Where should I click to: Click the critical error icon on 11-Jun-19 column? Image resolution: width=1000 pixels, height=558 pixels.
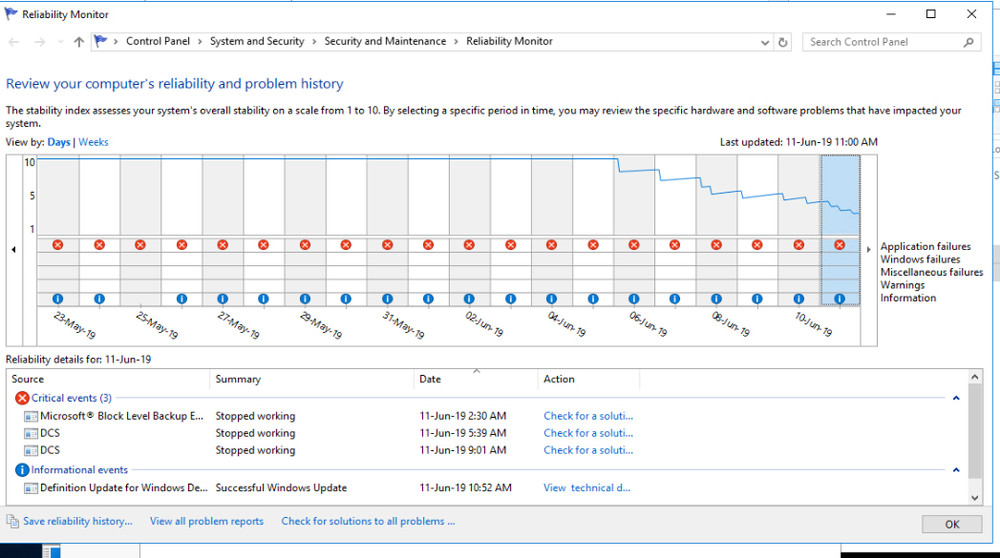coord(839,245)
